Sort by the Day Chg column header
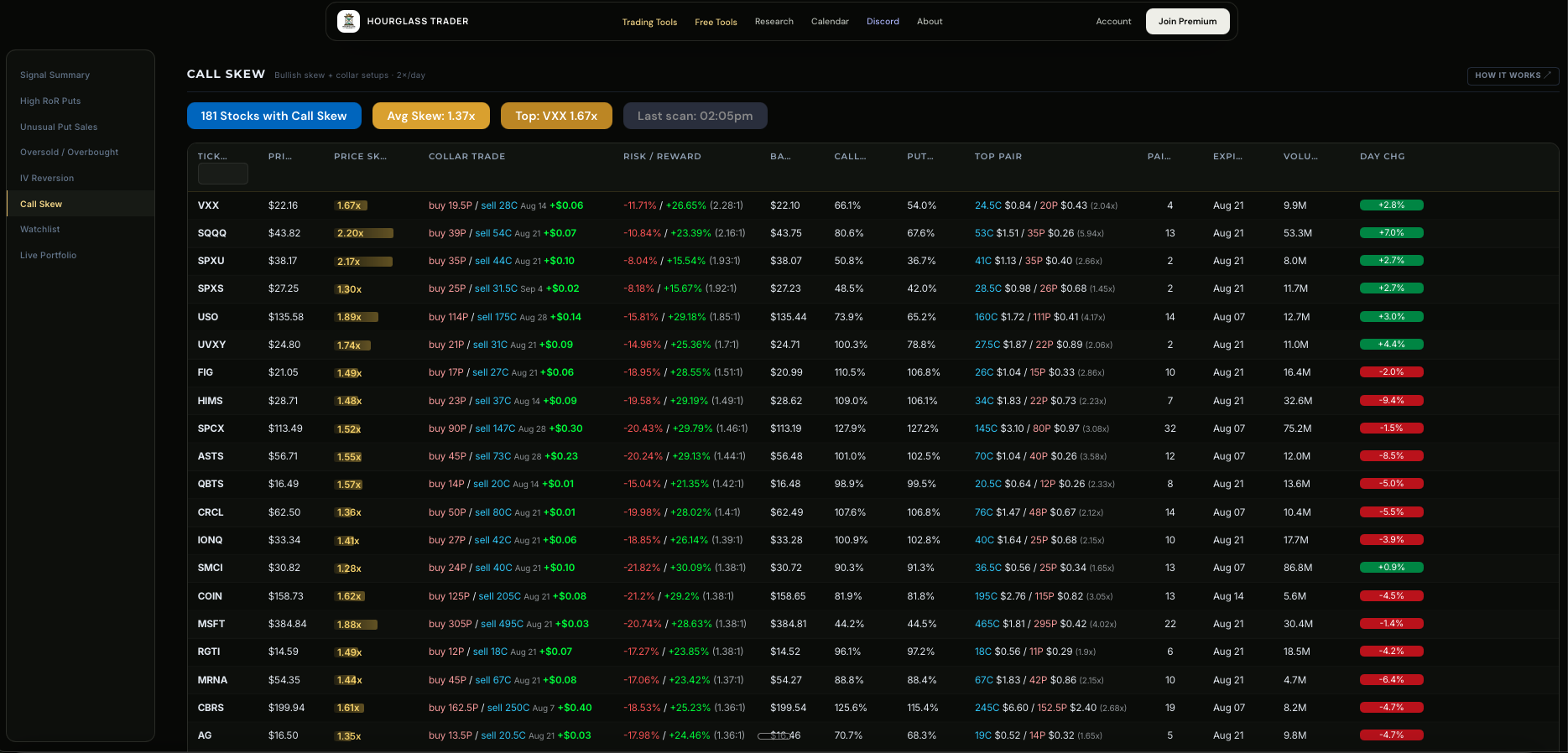Viewport: 1568px width, 753px height. pos(1382,157)
